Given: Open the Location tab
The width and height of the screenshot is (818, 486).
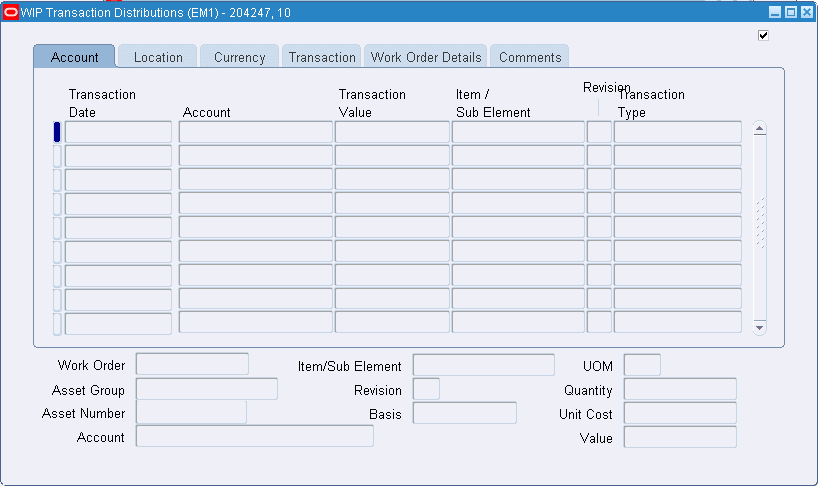Looking at the screenshot, I should 158,57.
